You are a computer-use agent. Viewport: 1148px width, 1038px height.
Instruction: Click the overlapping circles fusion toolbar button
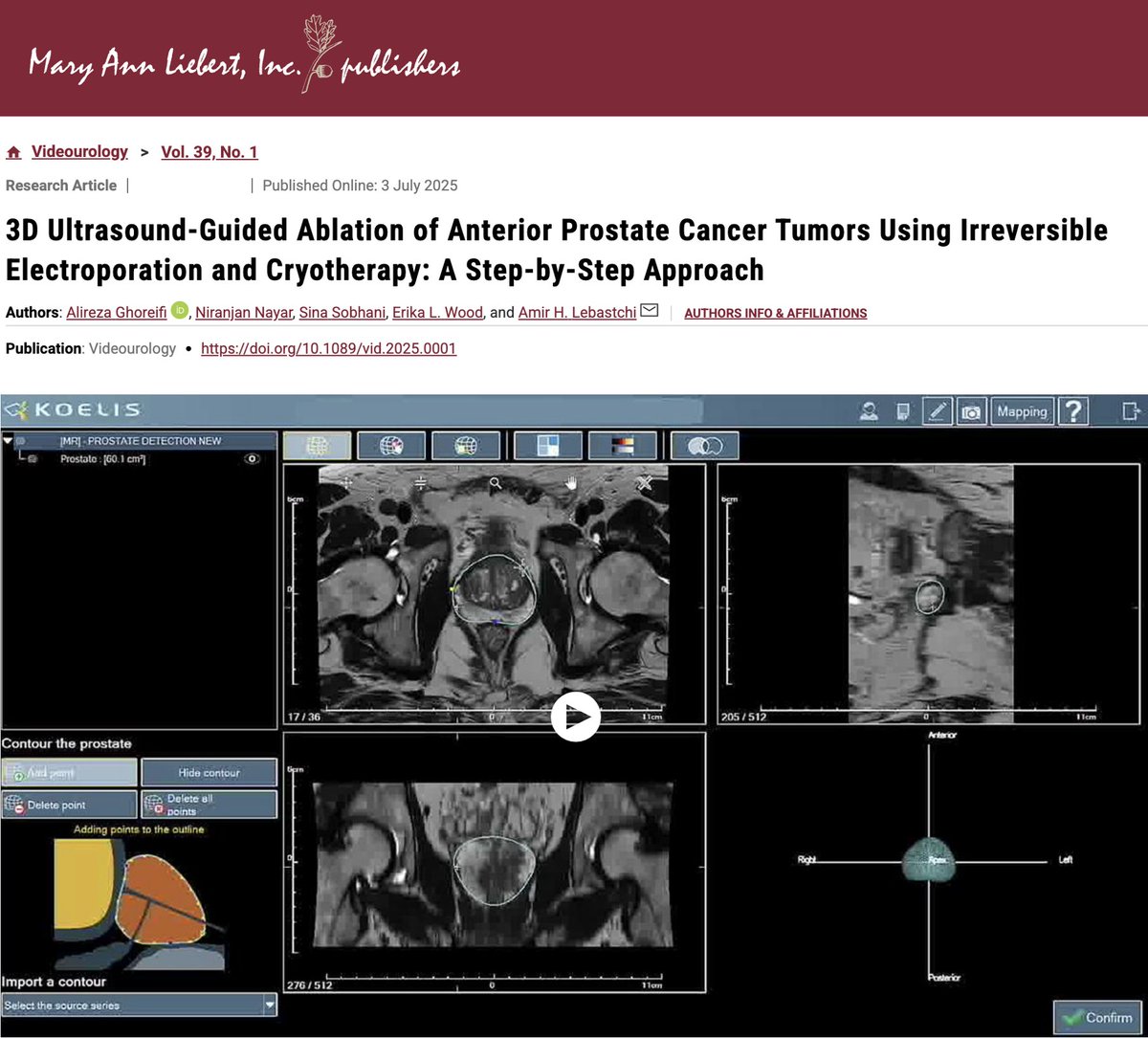click(705, 446)
